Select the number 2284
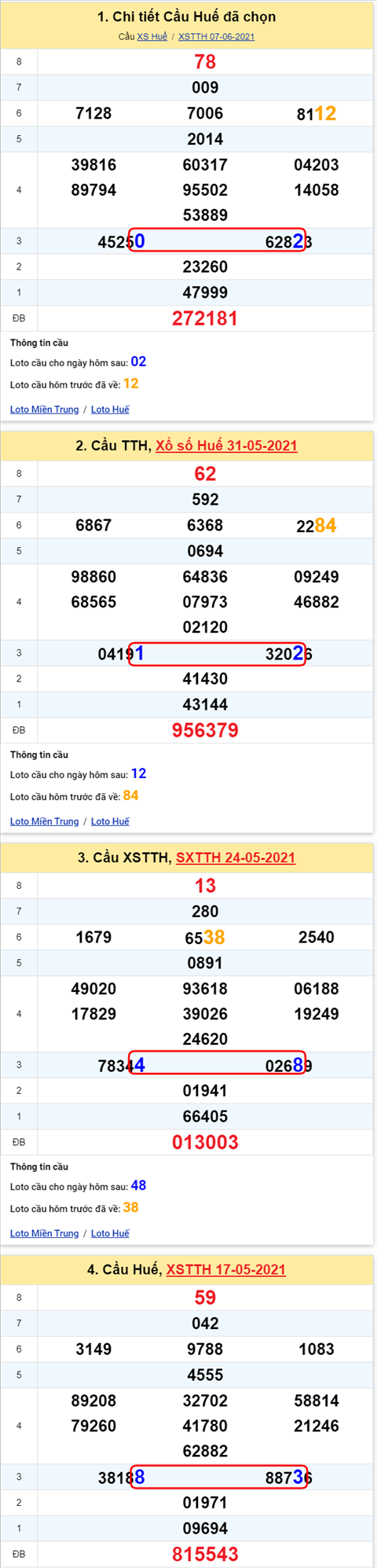This screenshot has width=377, height=1568. tap(317, 525)
